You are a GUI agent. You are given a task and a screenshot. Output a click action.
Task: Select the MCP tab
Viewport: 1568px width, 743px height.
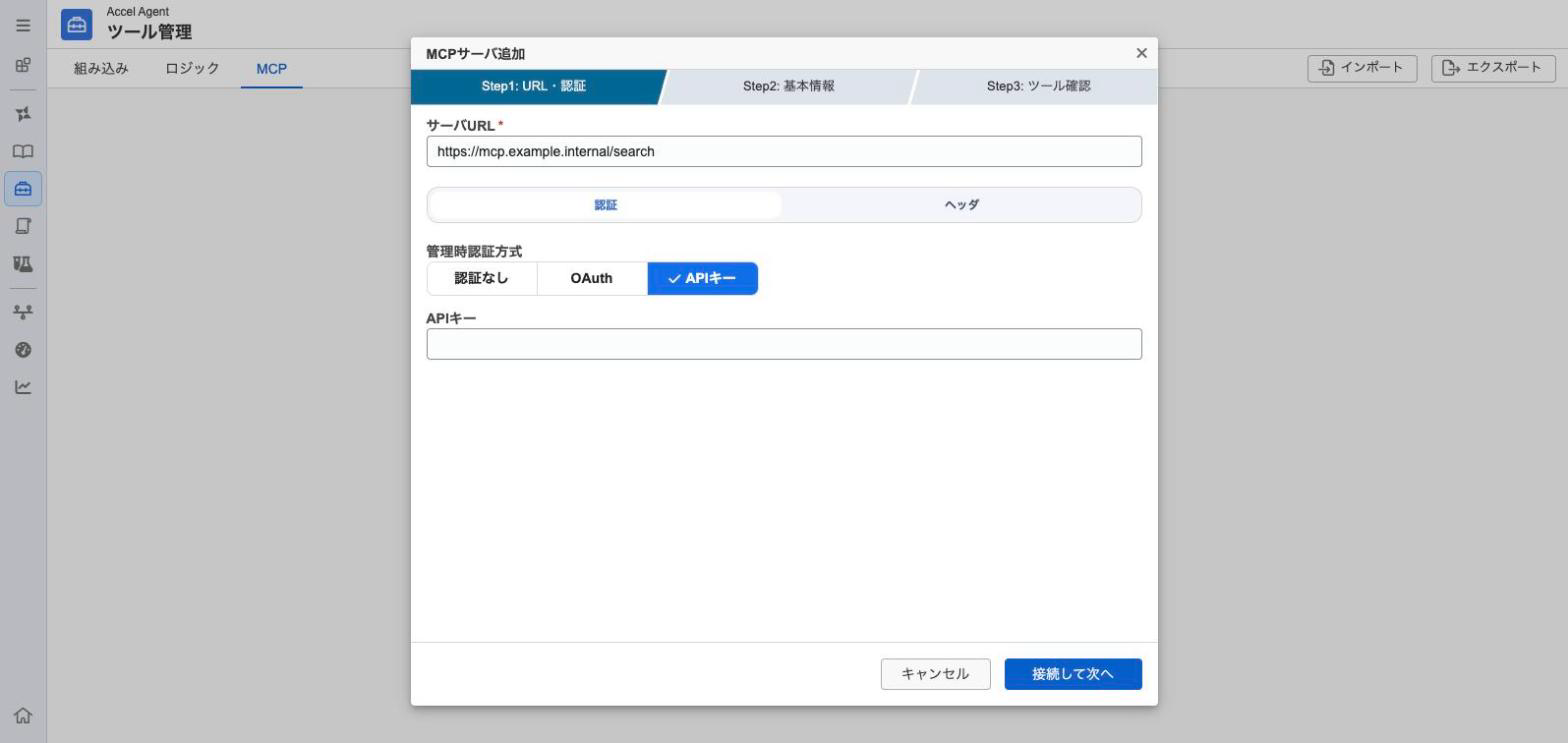pos(271,68)
